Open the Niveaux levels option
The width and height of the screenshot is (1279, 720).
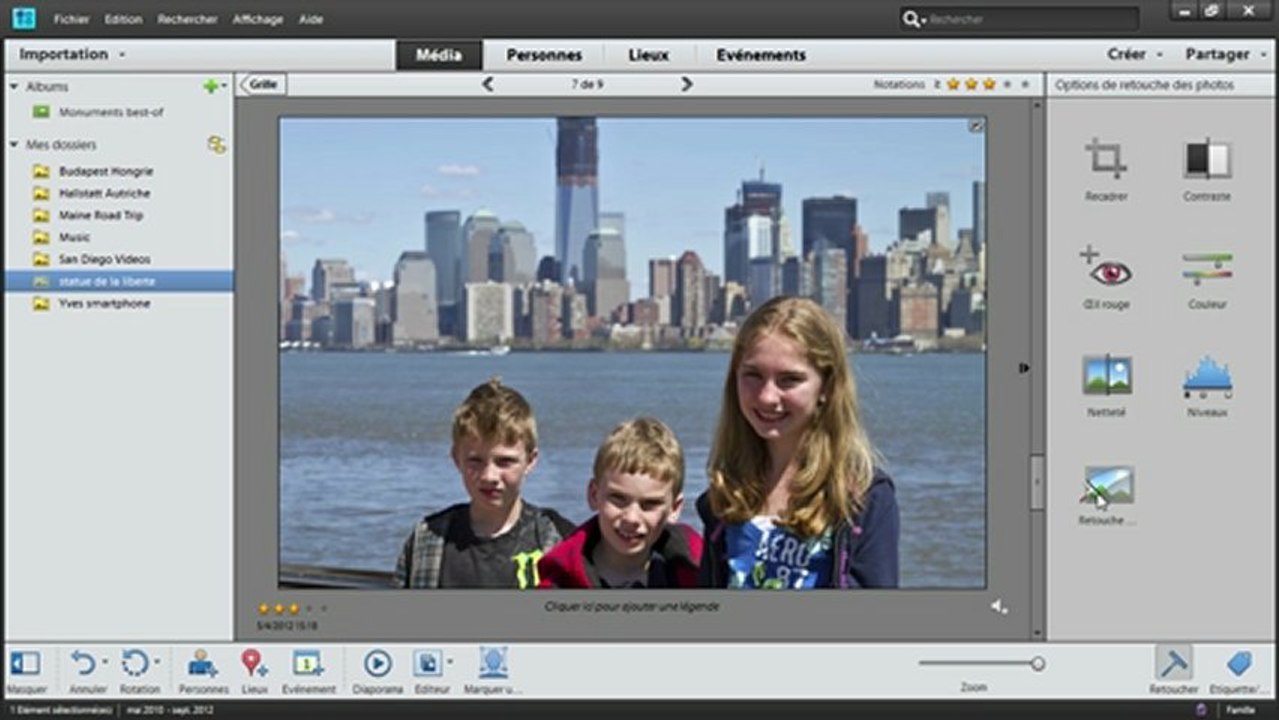(x=1207, y=376)
